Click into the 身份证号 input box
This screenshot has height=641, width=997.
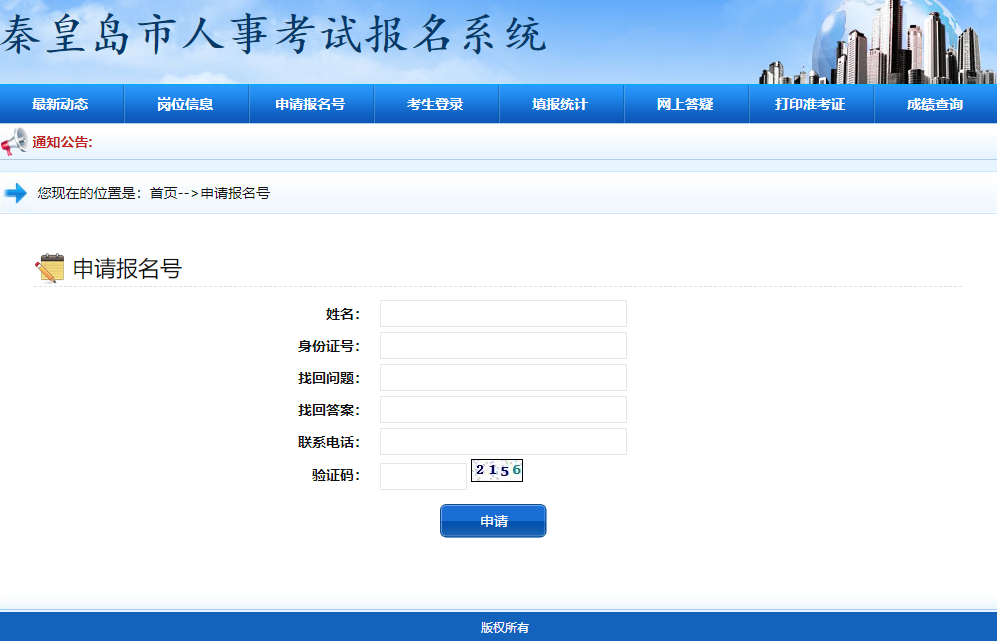503,346
